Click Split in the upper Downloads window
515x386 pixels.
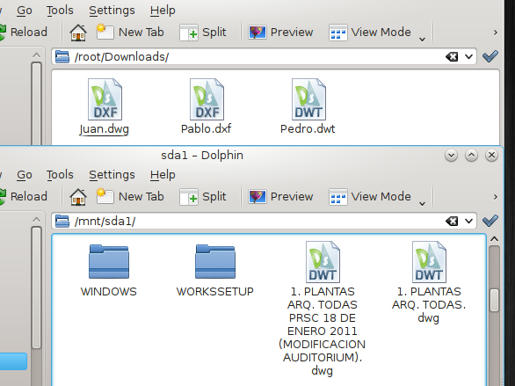[203, 32]
